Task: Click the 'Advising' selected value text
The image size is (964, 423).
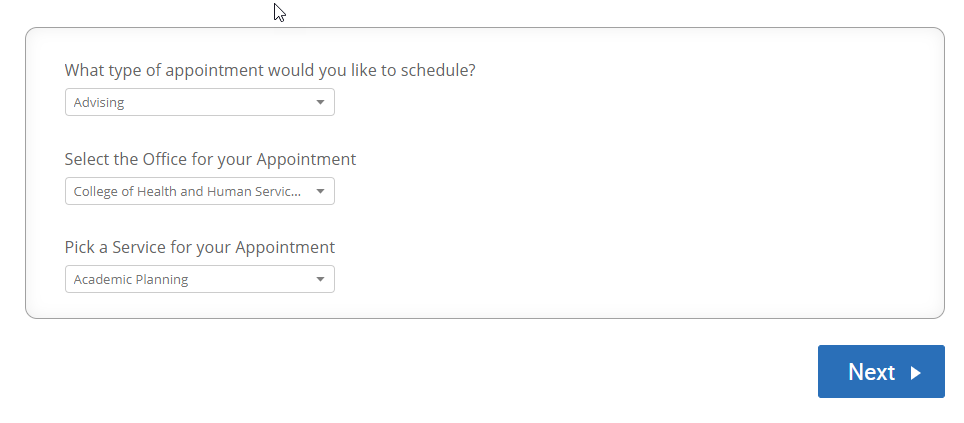Action: (x=99, y=103)
